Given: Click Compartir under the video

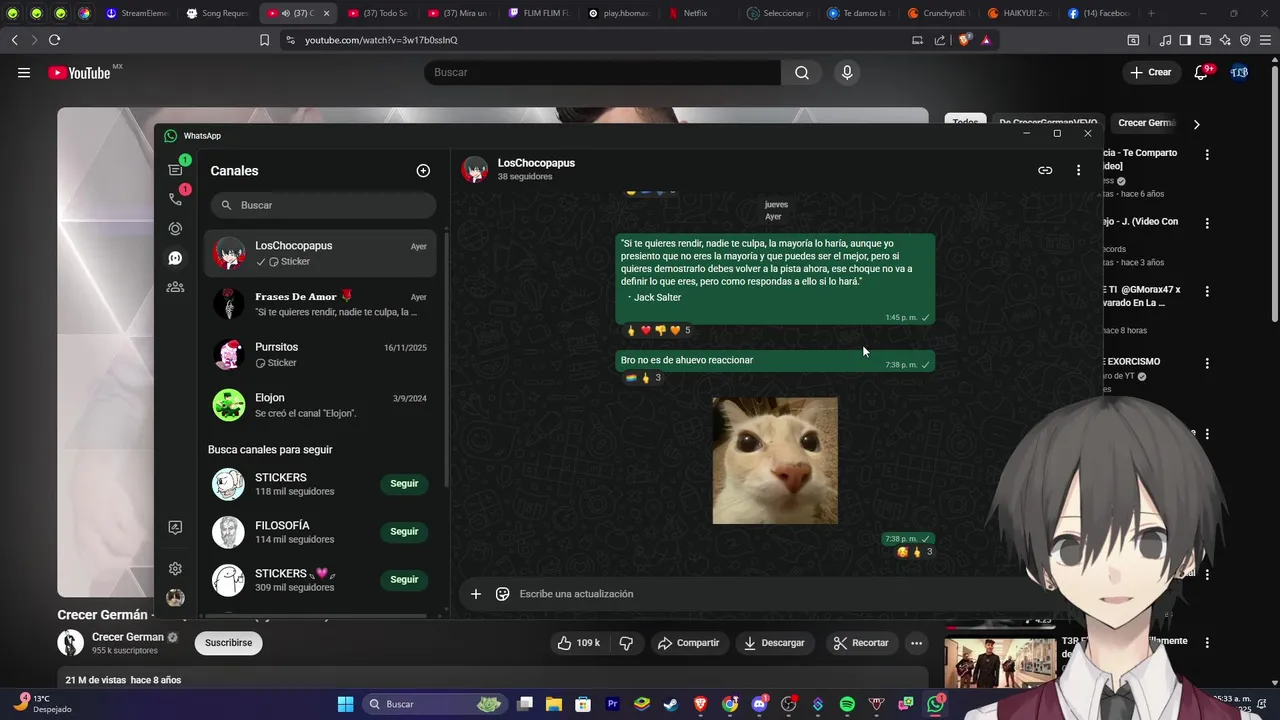Looking at the screenshot, I should [688, 643].
